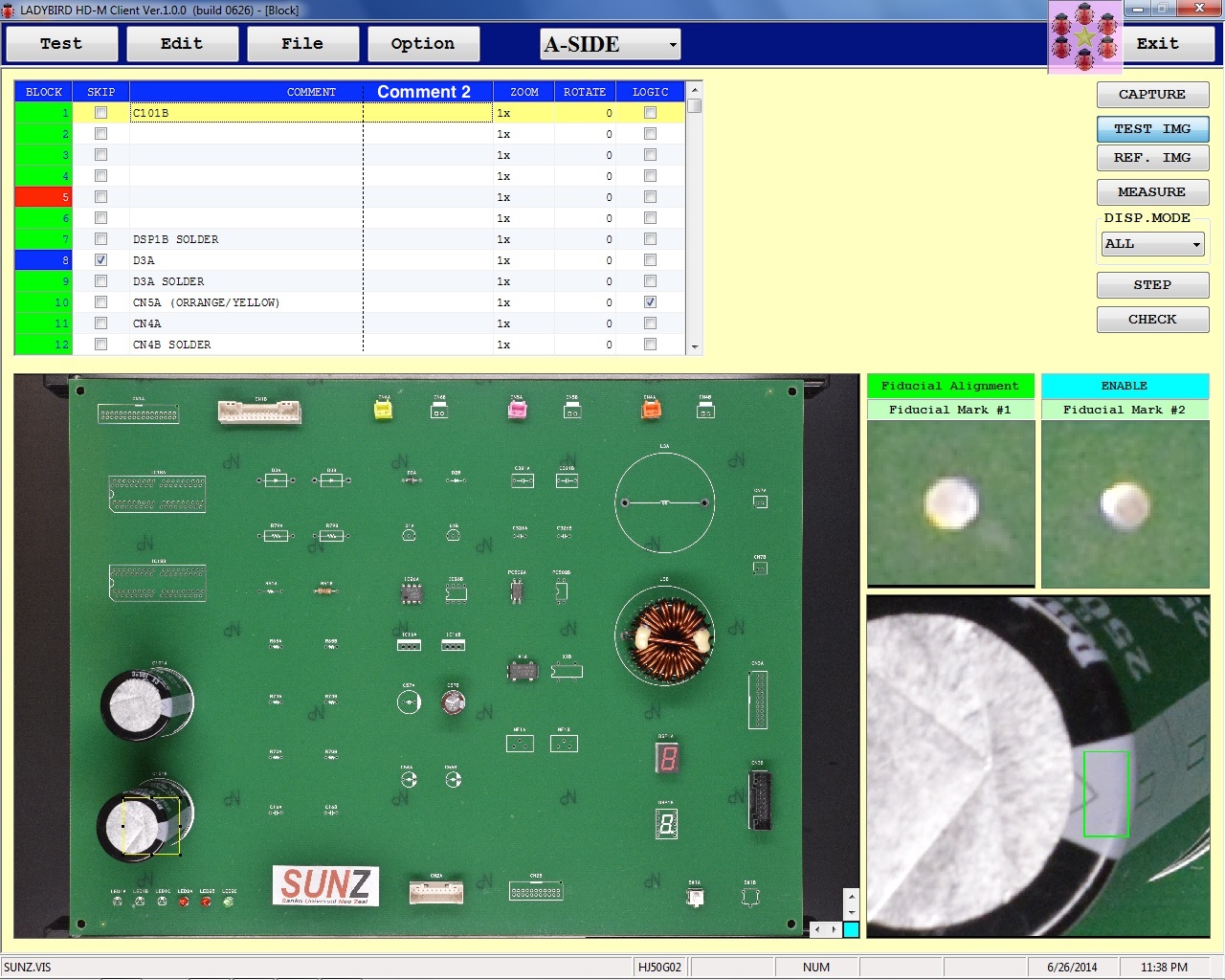Click the MEASURE button
Image resolution: width=1225 pixels, height=980 pixels.
[x=1152, y=192]
